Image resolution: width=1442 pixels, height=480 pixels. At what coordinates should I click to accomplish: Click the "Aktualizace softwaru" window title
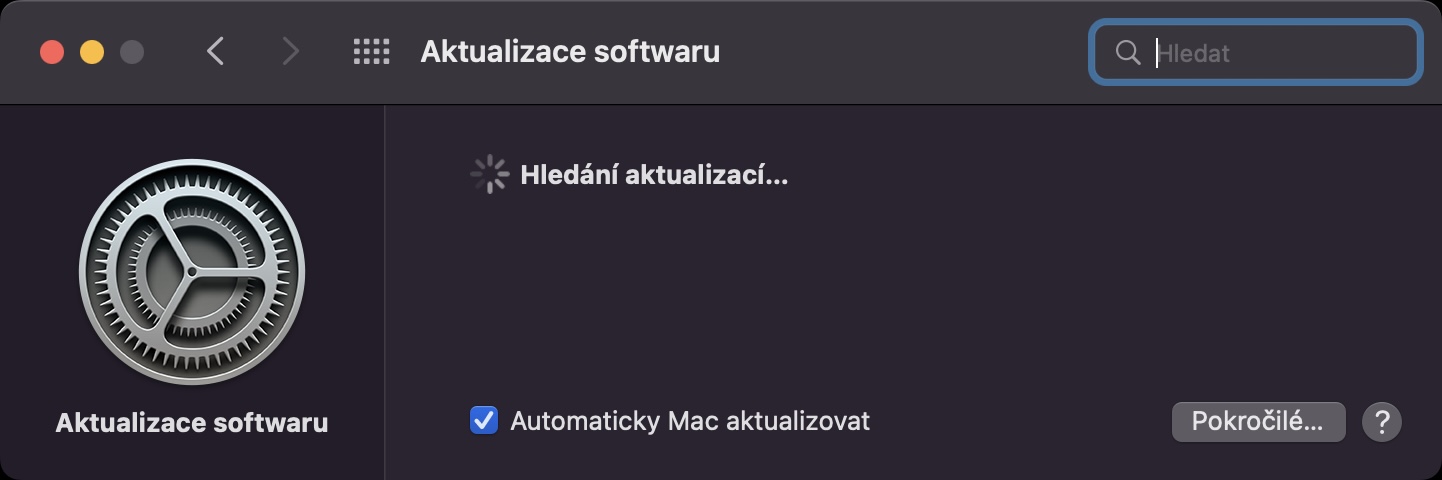click(570, 52)
